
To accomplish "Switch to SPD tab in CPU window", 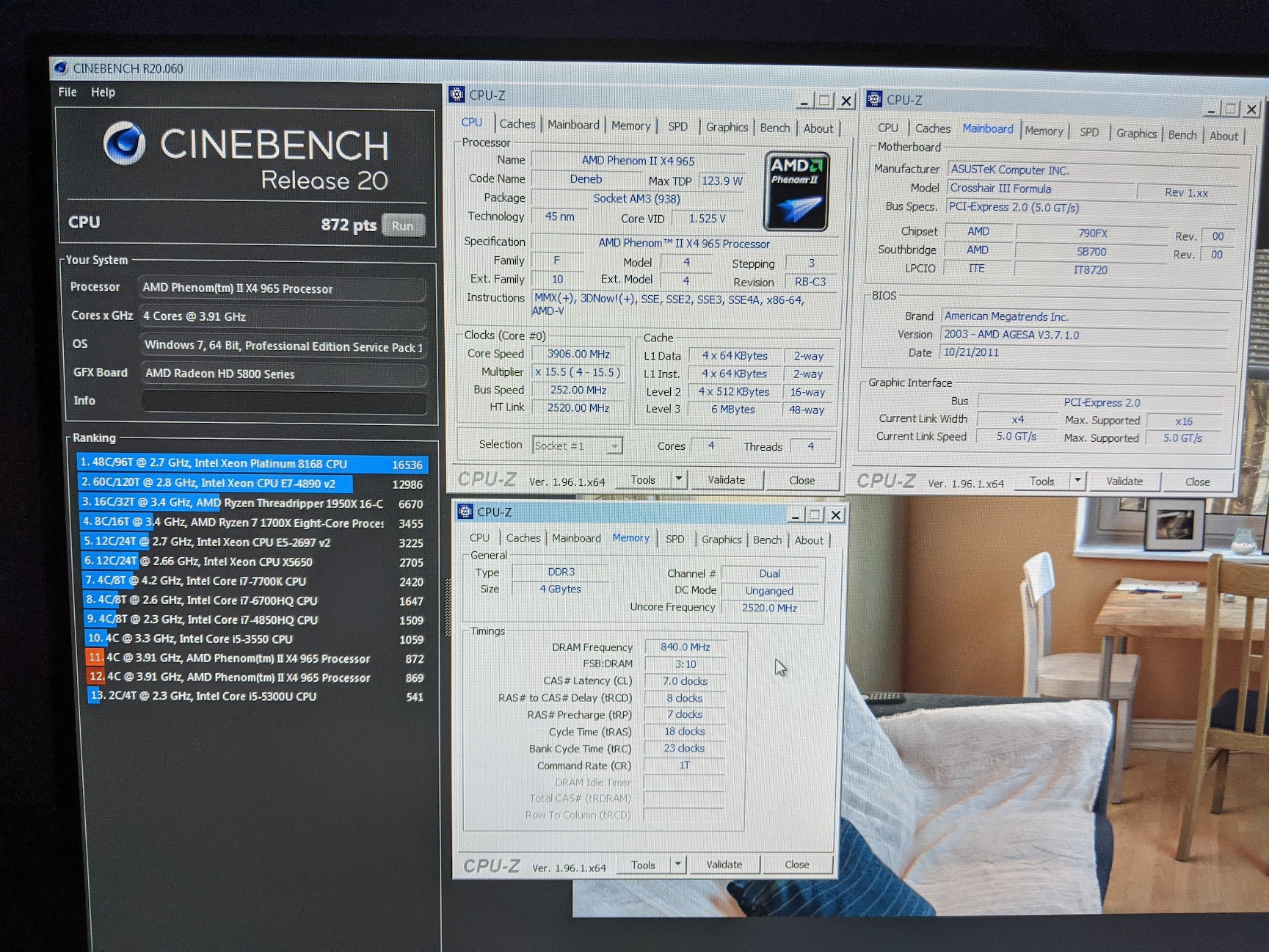I will point(677,126).
